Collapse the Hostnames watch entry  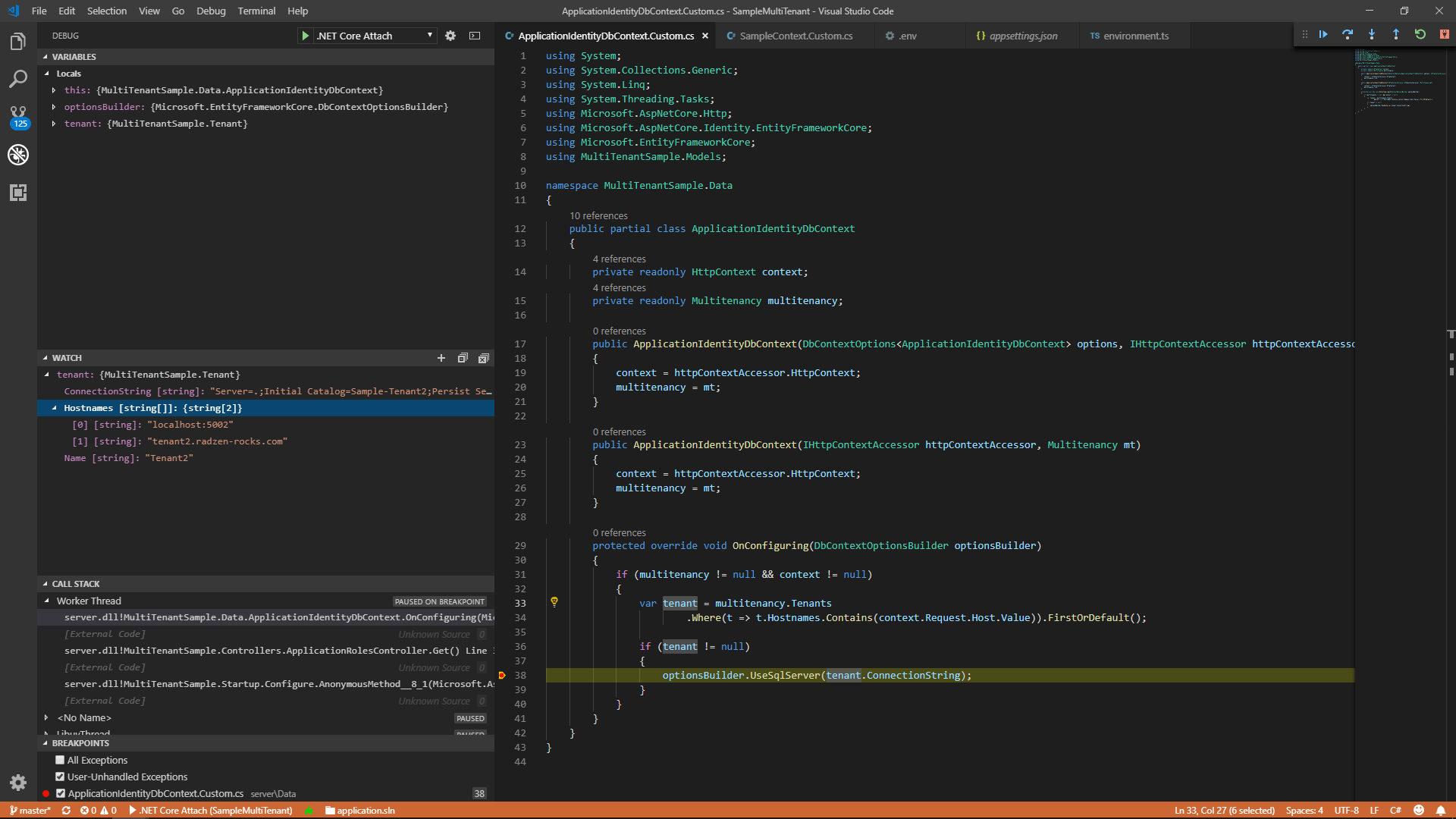(54, 408)
